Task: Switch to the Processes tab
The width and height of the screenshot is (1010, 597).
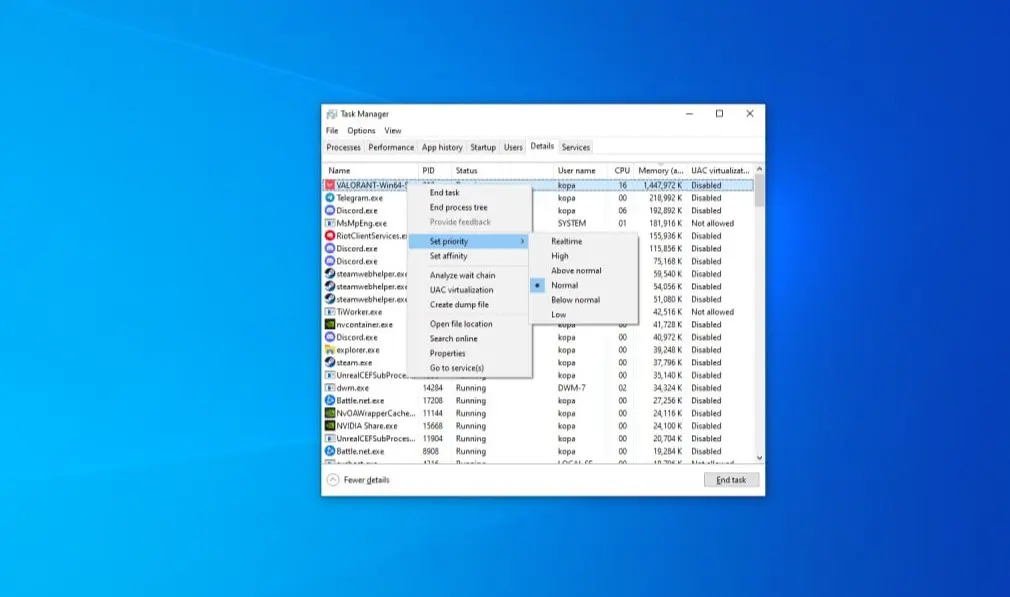Action: [x=343, y=147]
